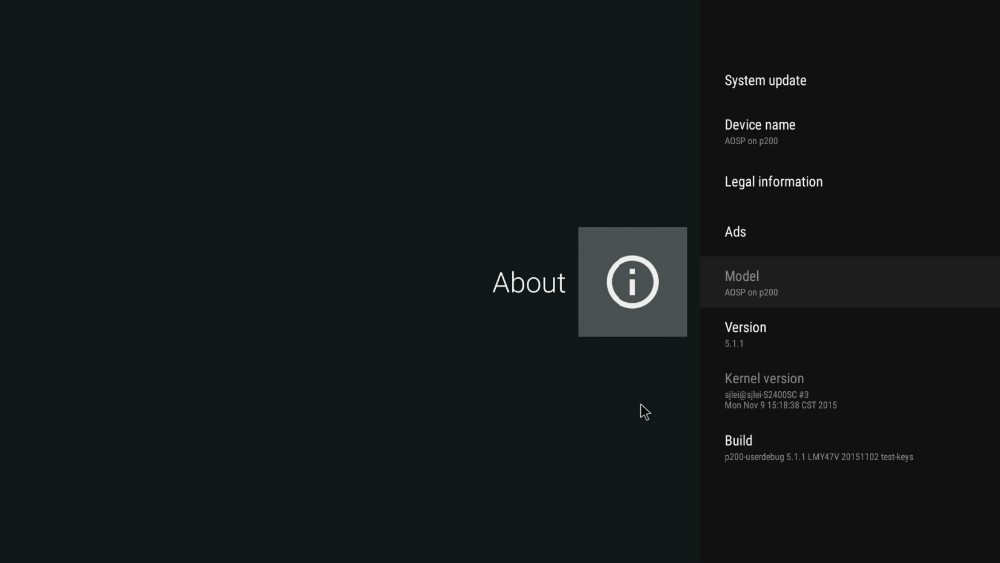The image size is (1000, 563).
Task: Select the Device name entry
Action: click(x=760, y=125)
